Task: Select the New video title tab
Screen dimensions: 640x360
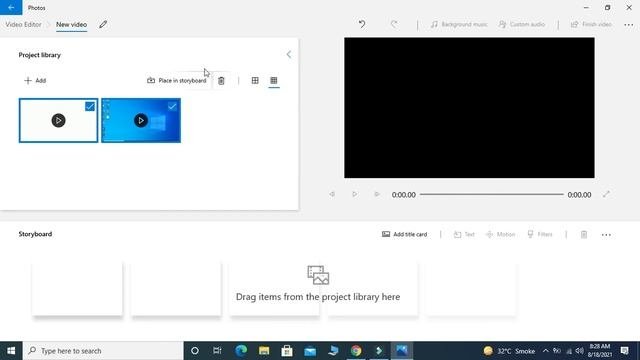Action: pyautogui.click(x=71, y=24)
